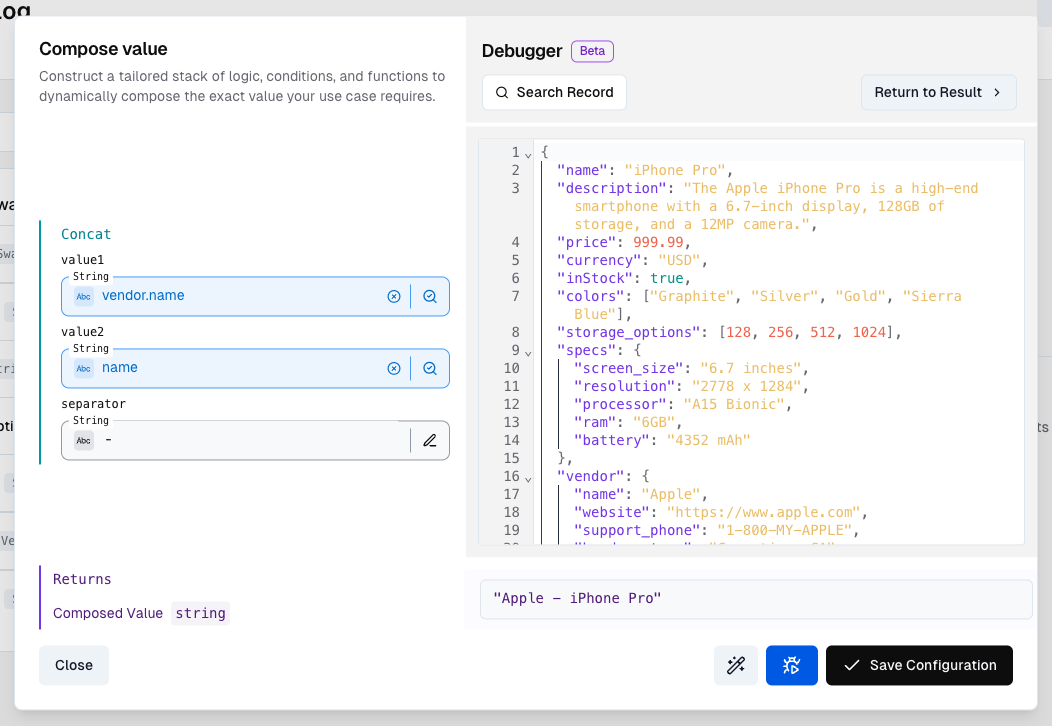
Task: Click the Abc badge on the separator field
Action: (x=83, y=440)
